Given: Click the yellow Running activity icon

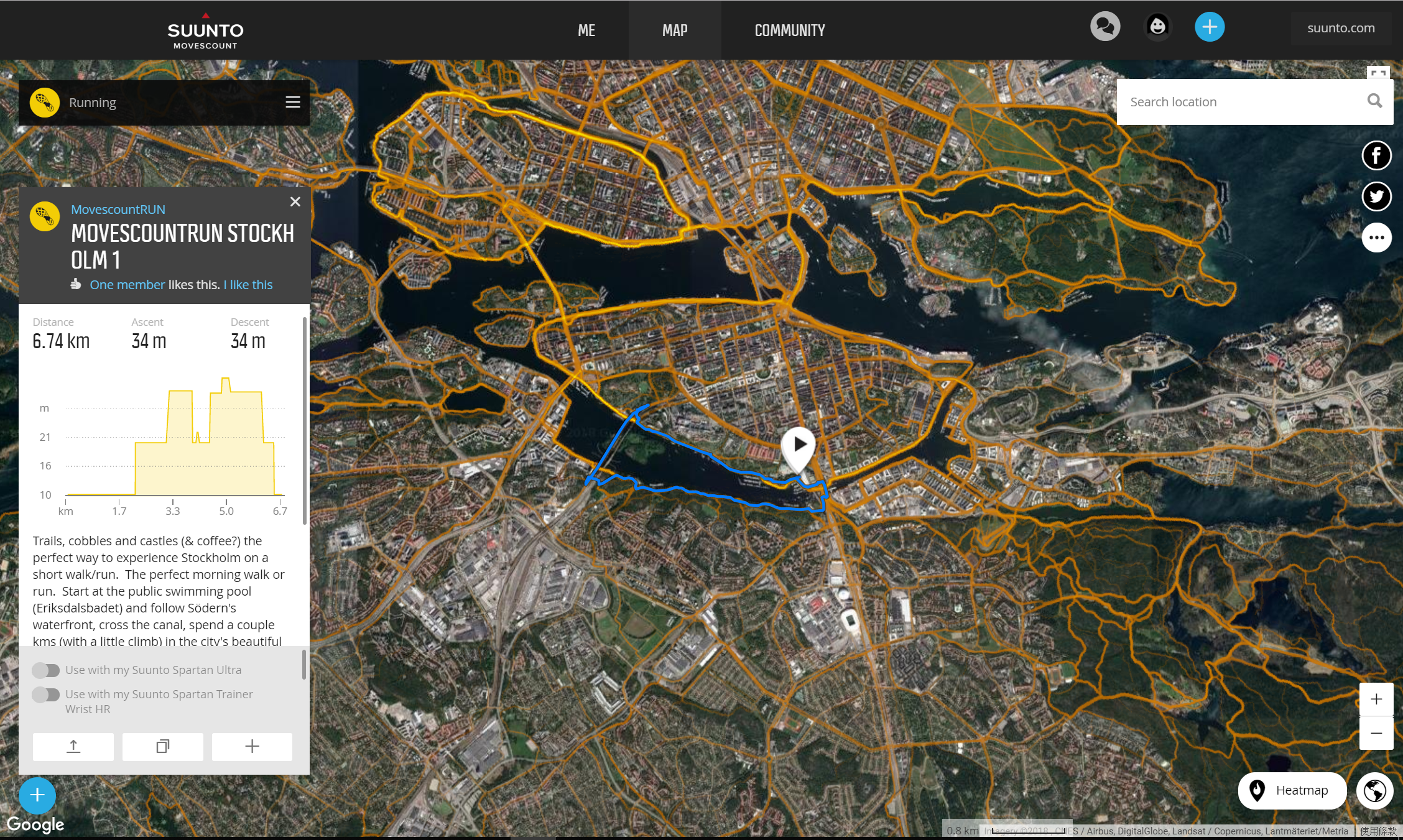Looking at the screenshot, I should [x=45, y=103].
